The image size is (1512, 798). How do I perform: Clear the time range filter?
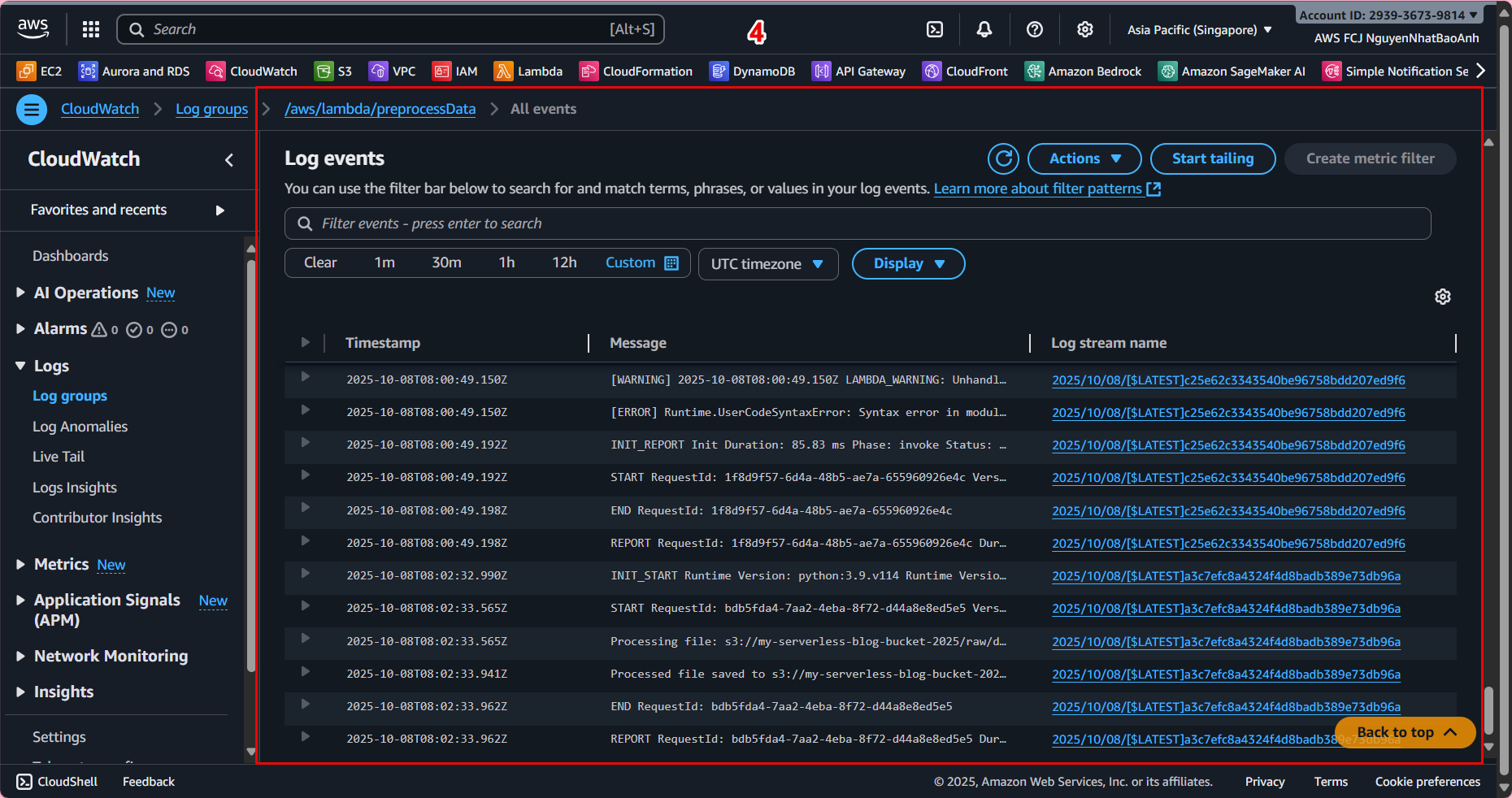pos(320,262)
